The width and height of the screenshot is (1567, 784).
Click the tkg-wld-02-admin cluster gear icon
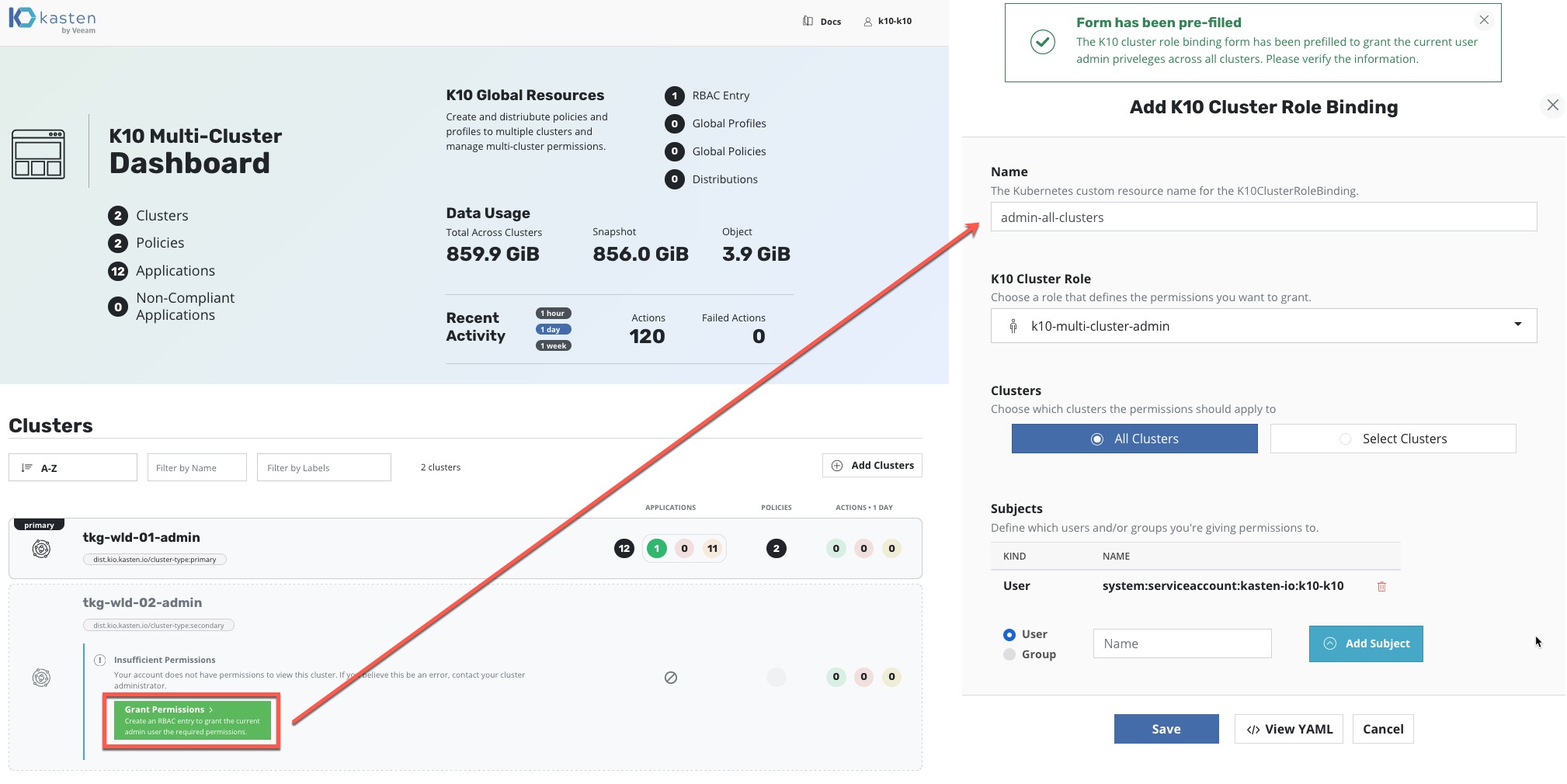coord(41,678)
